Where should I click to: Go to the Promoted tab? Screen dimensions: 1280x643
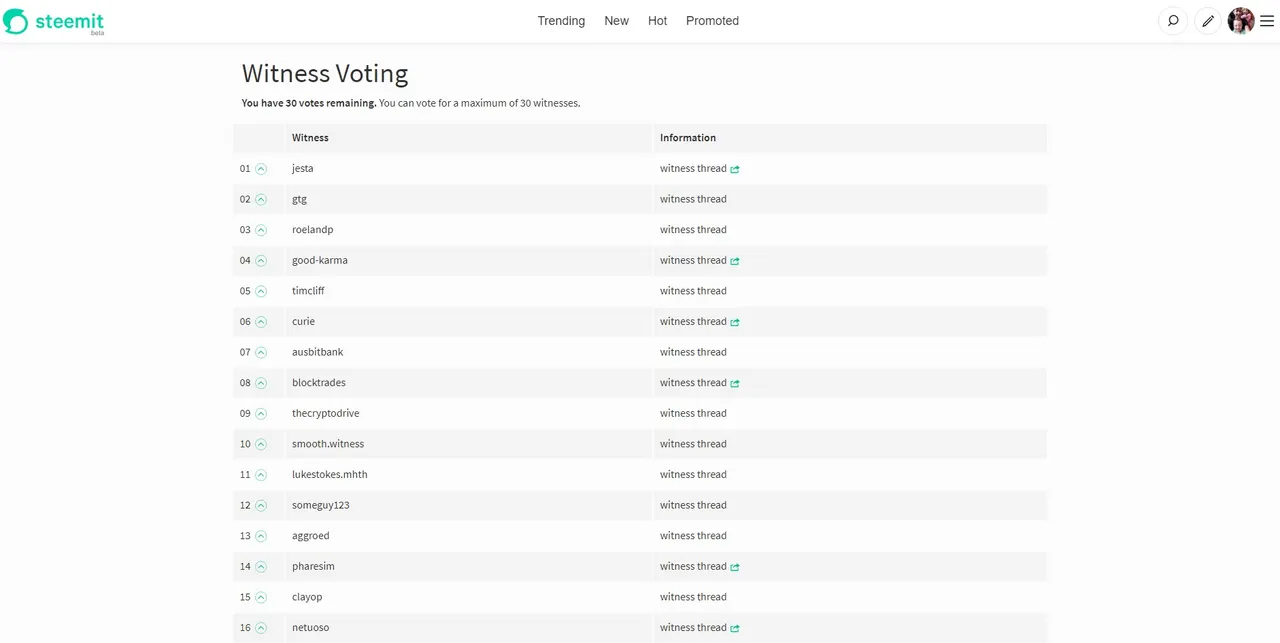coord(712,21)
